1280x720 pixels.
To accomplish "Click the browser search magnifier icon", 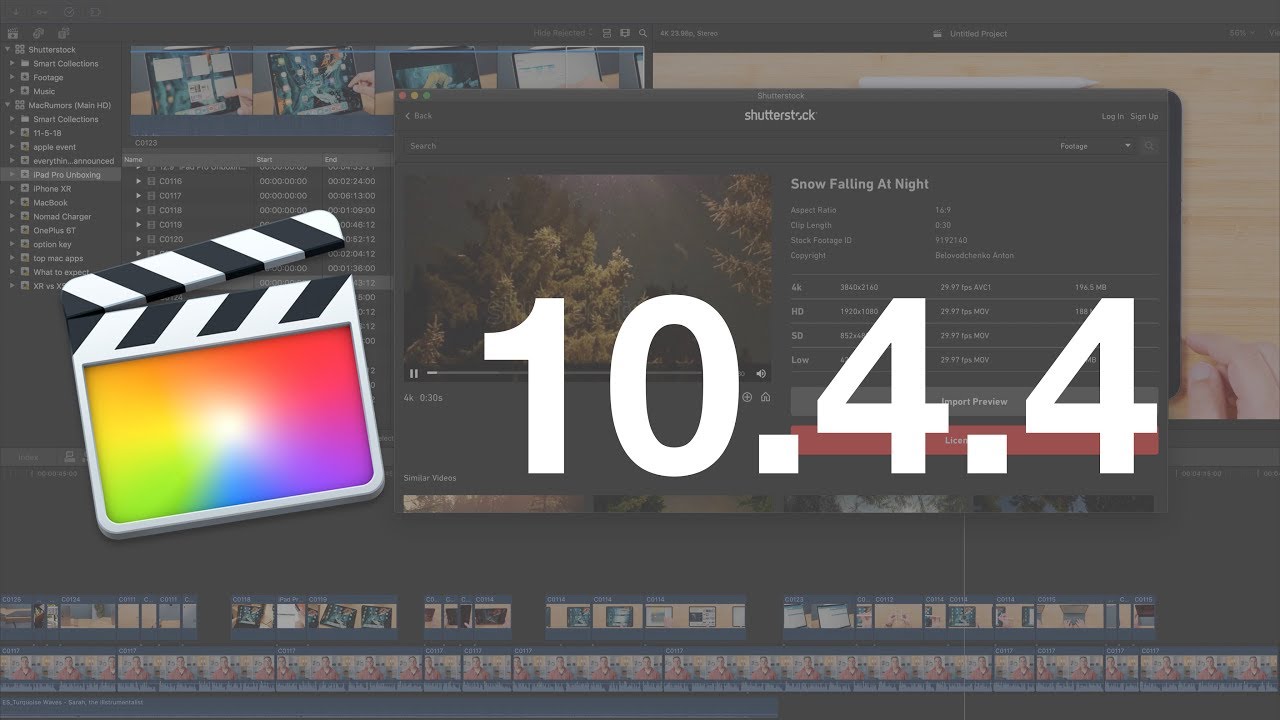I will 645,33.
